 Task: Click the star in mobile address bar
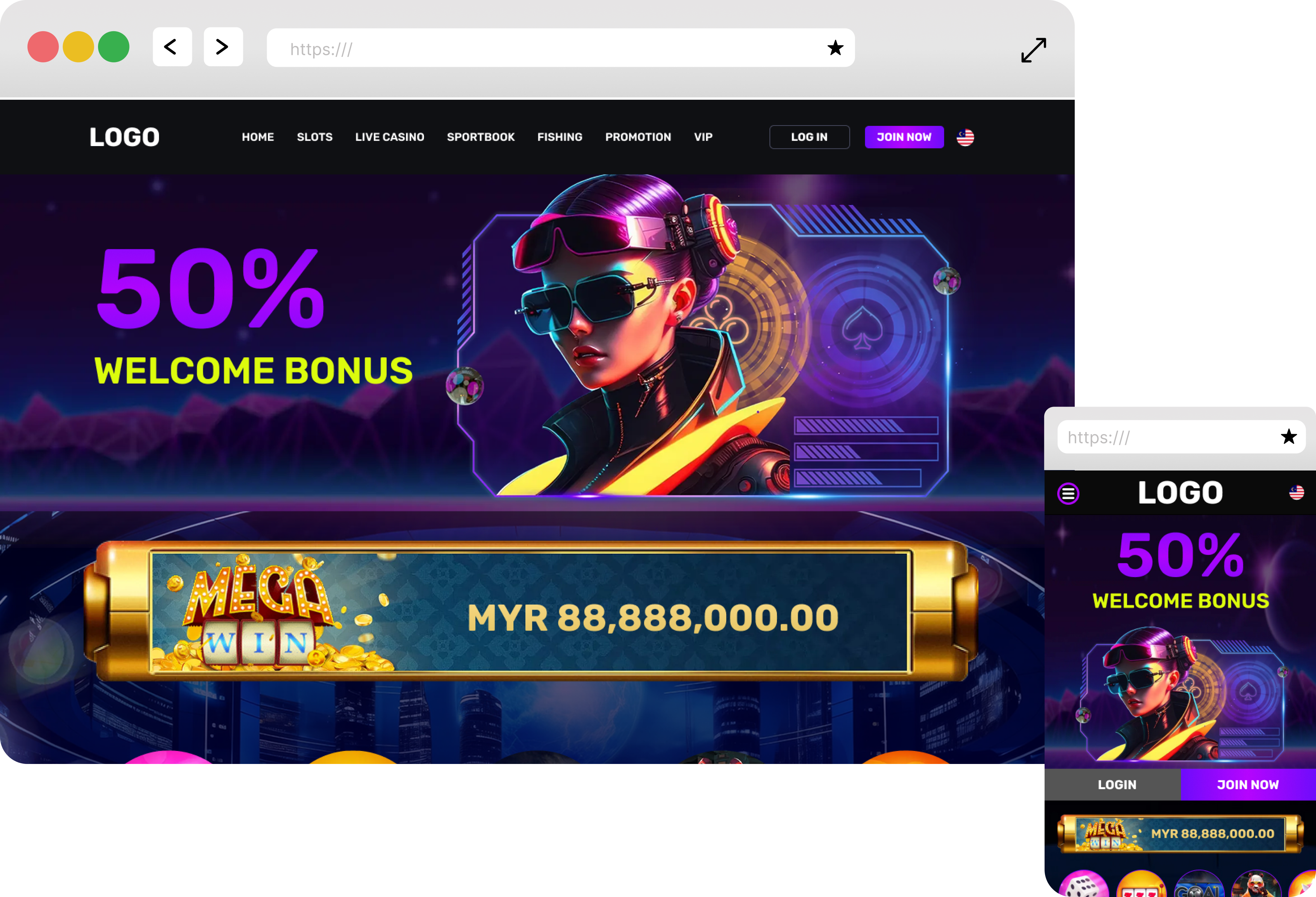point(1289,436)
